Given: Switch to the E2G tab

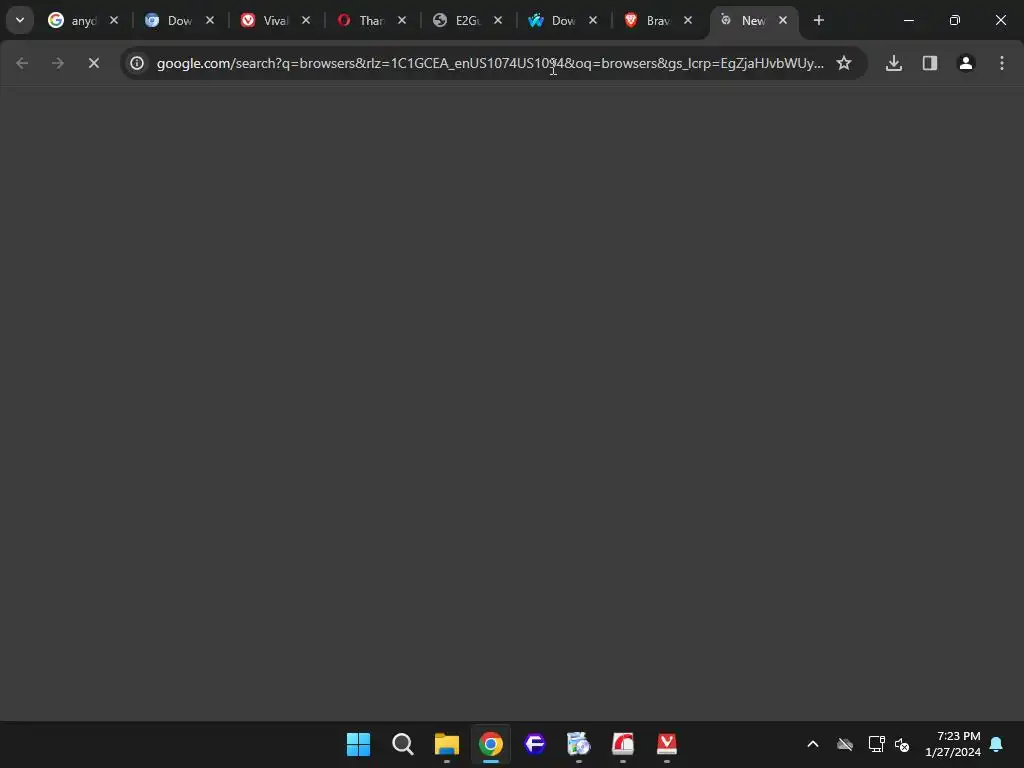Looking at the screenshot, I should (x=457, y=20).
